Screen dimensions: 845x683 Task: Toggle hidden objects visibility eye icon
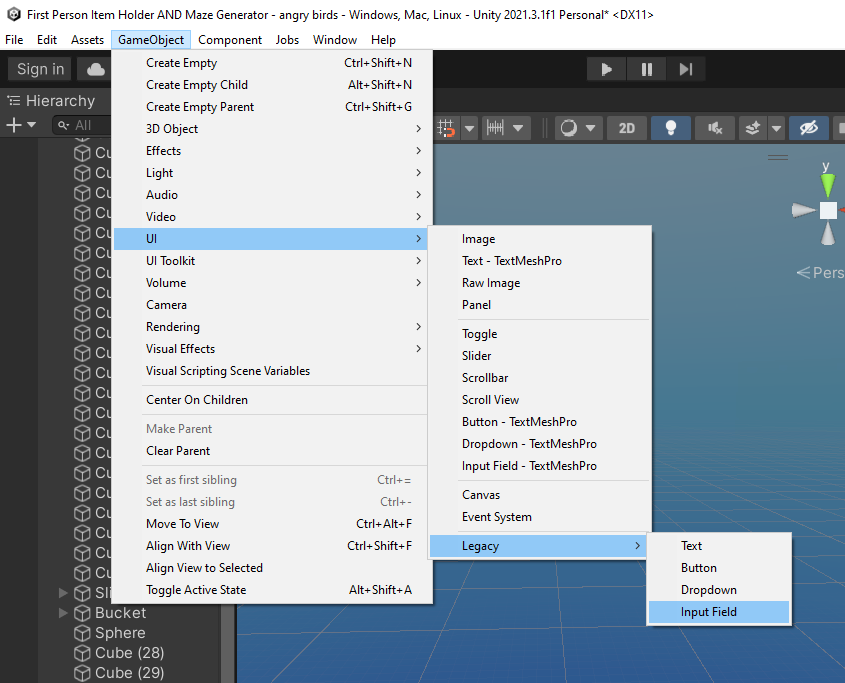pos(808,128)
